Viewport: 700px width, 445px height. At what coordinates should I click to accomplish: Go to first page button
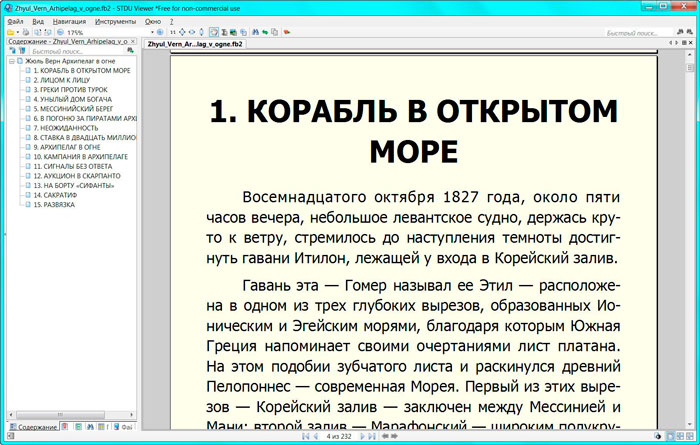coord(305,436)
